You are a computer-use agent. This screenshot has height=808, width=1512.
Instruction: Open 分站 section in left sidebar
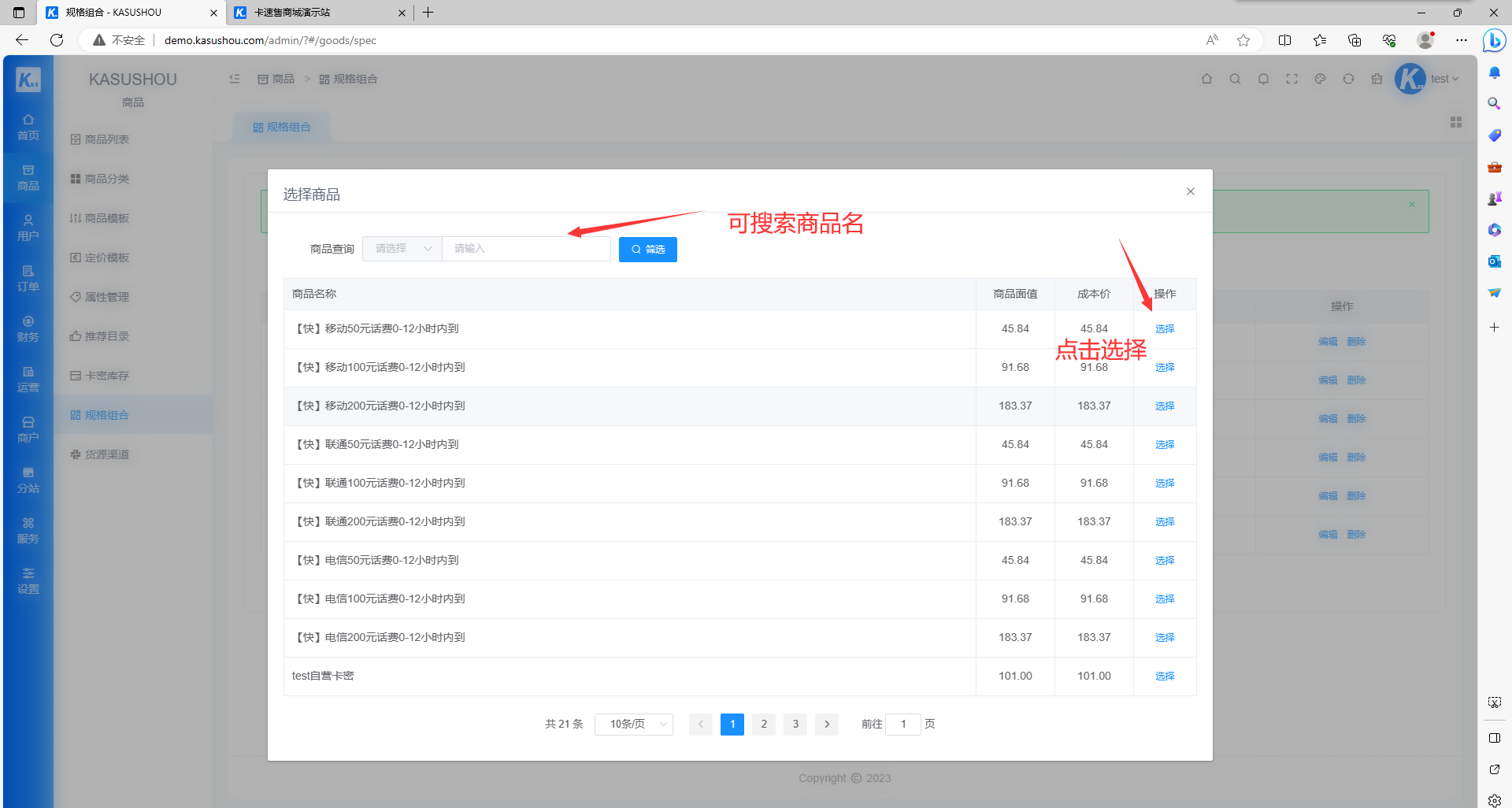coord(28,480)
